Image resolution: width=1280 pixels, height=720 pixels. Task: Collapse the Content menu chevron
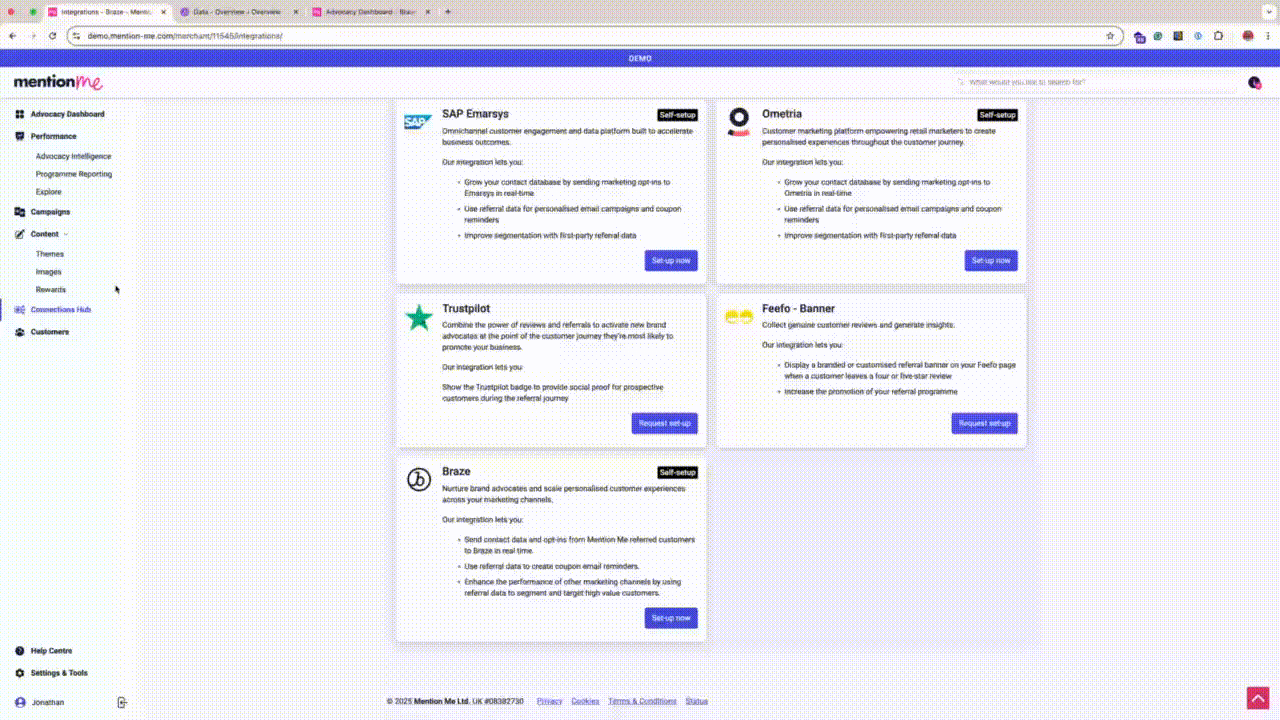[x=66, y=234]
